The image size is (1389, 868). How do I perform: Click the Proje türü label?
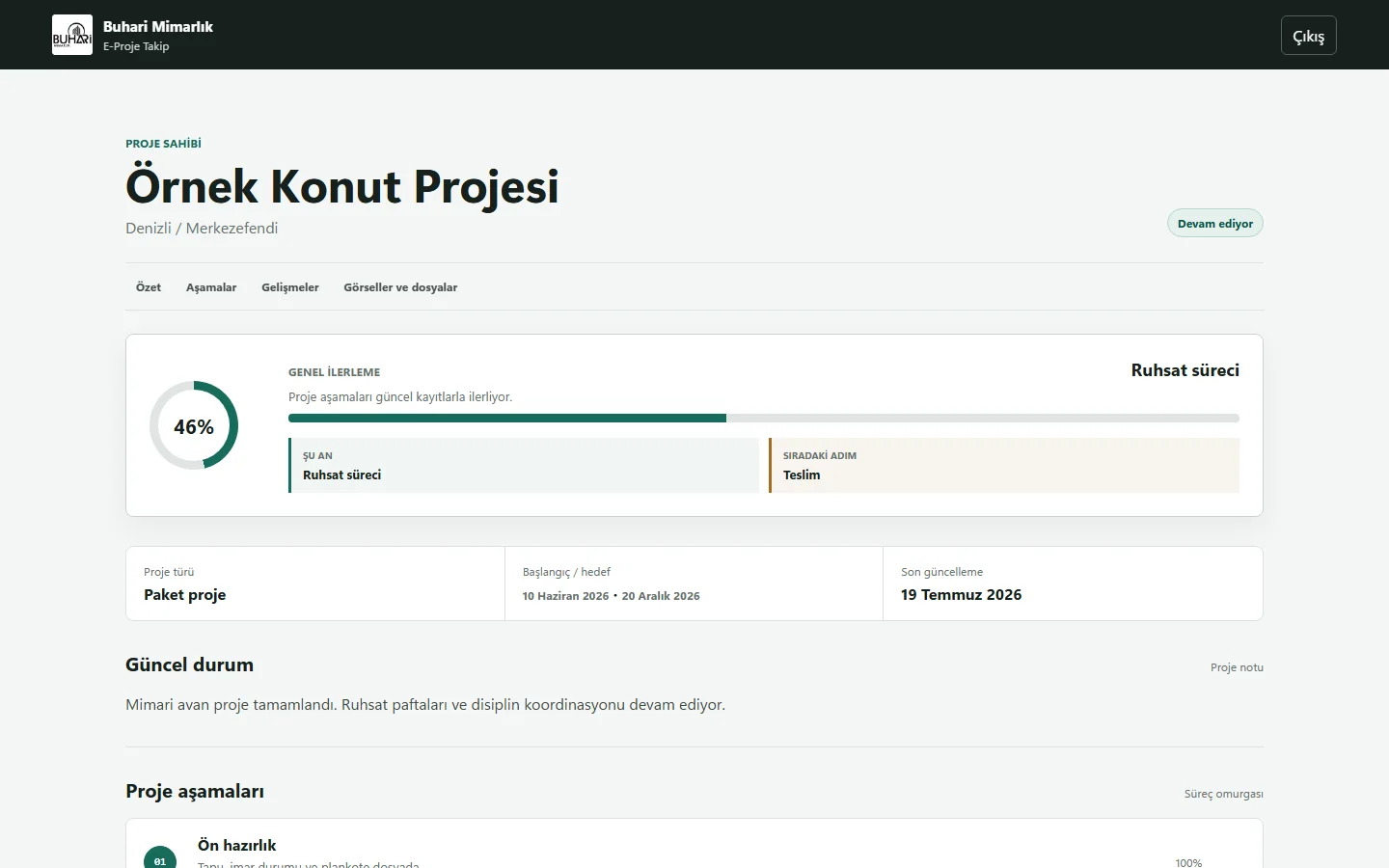tap(169, 572)
